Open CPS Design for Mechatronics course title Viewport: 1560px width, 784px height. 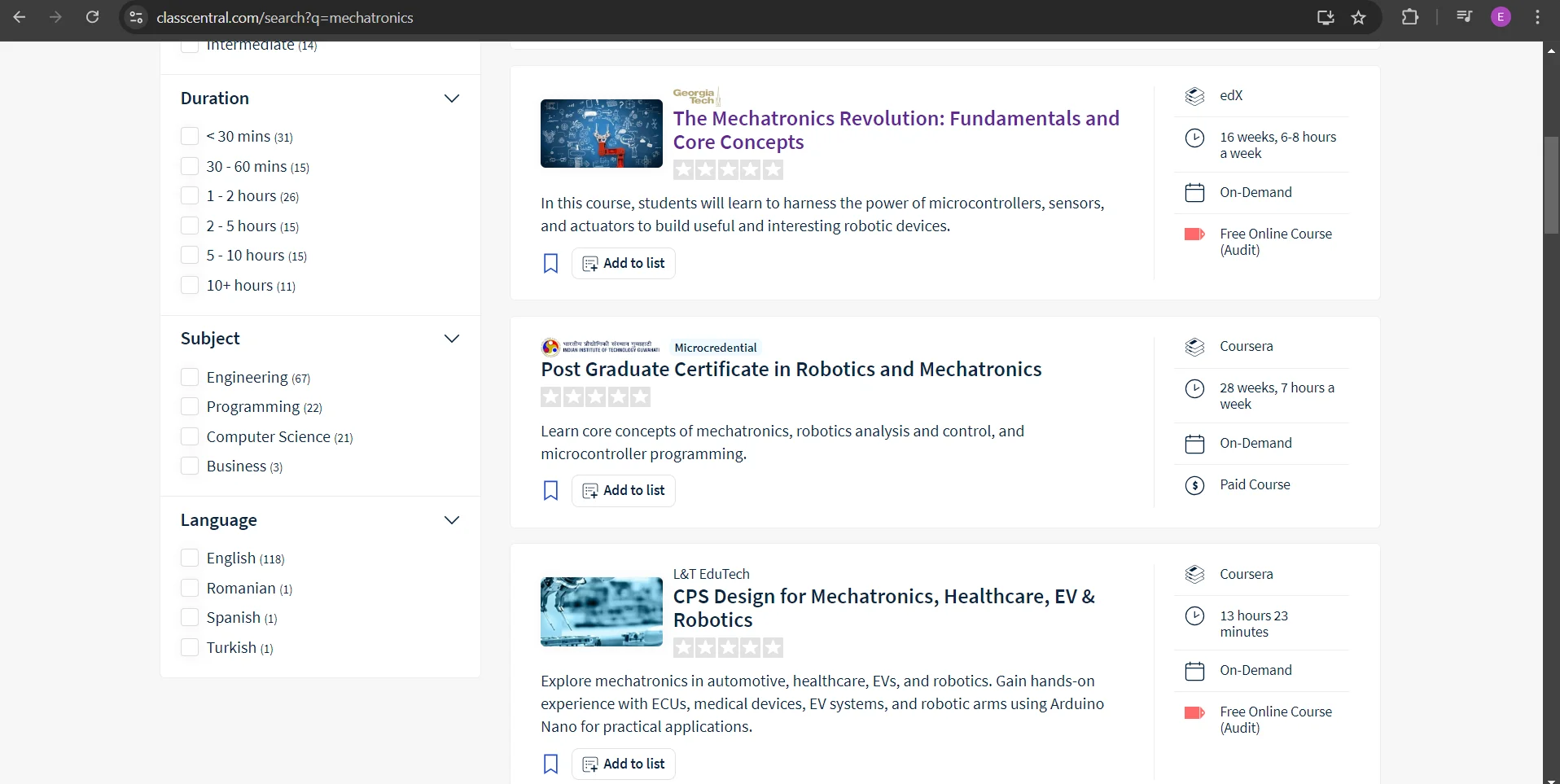point(883,608)
